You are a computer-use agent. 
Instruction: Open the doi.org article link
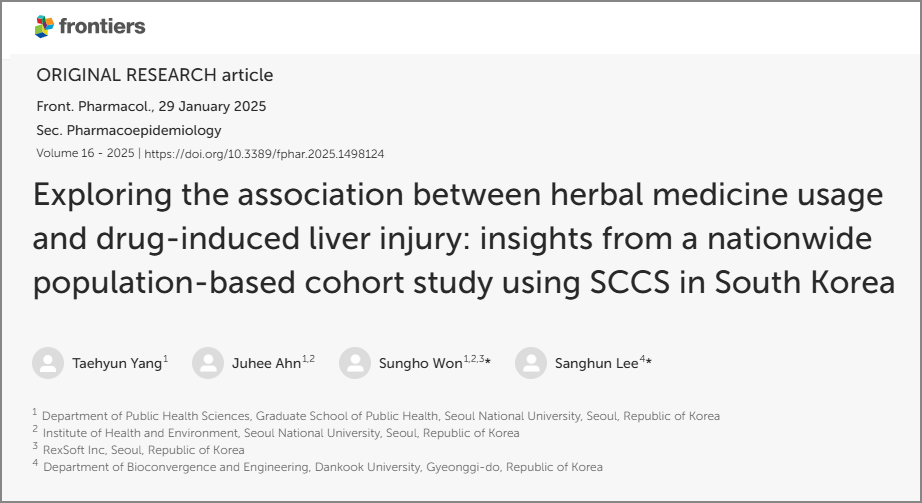pos(265,154)
